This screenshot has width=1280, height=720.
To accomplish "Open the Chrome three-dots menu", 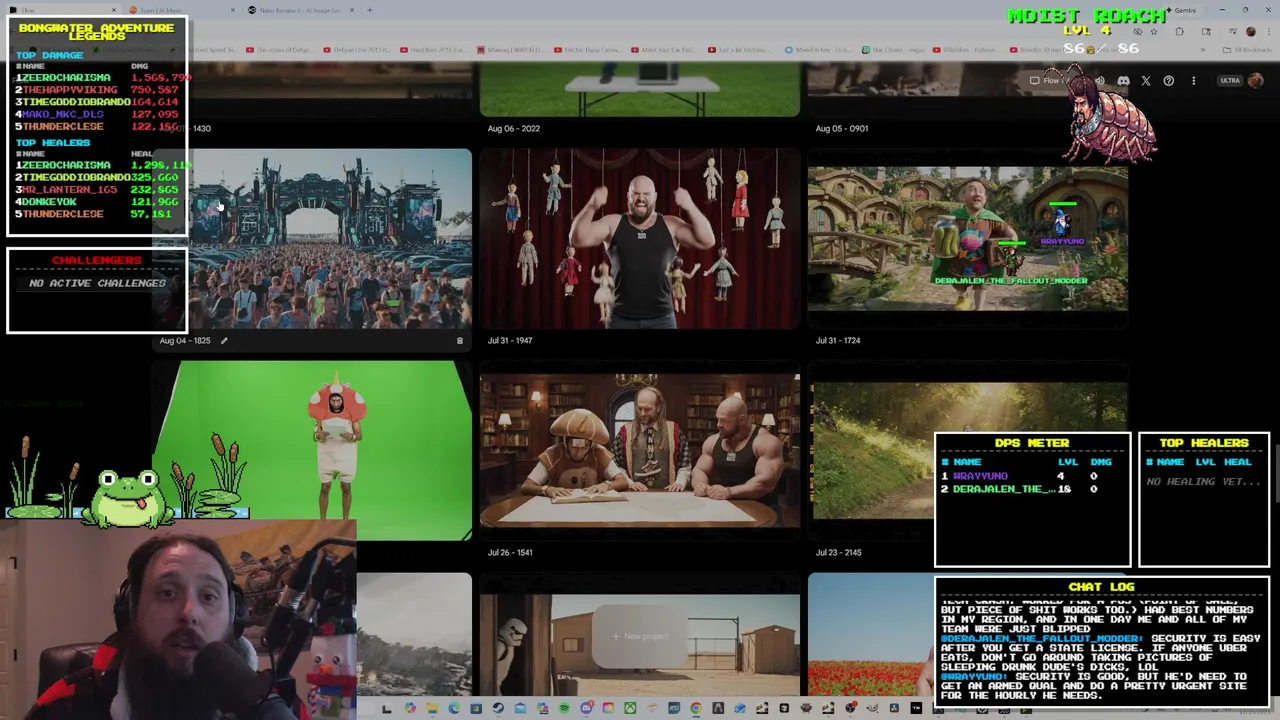I will 1269,32.
